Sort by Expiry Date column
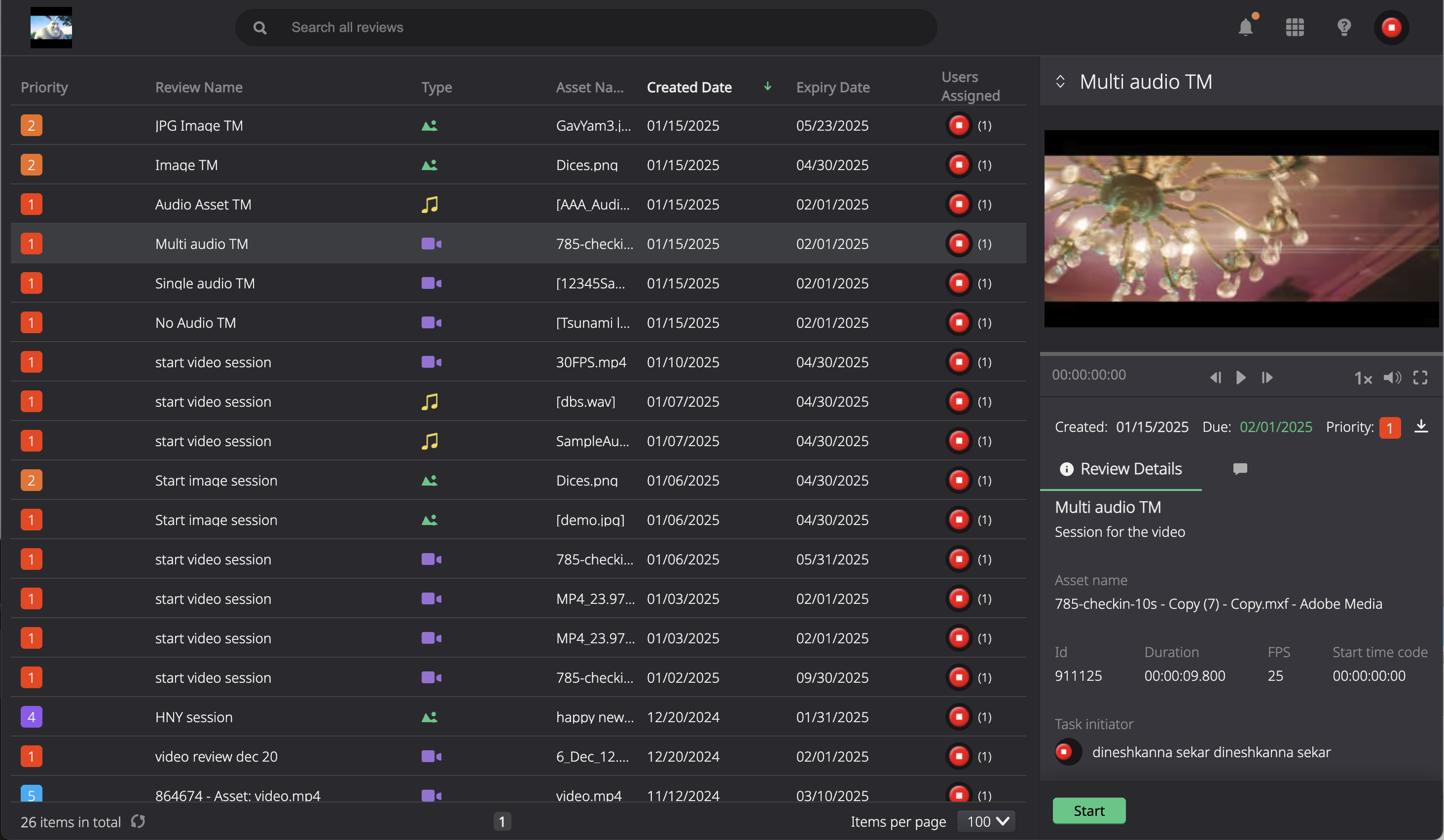Image resolution: width=1444 pixels, height=840 pixels. coord(832,87)
